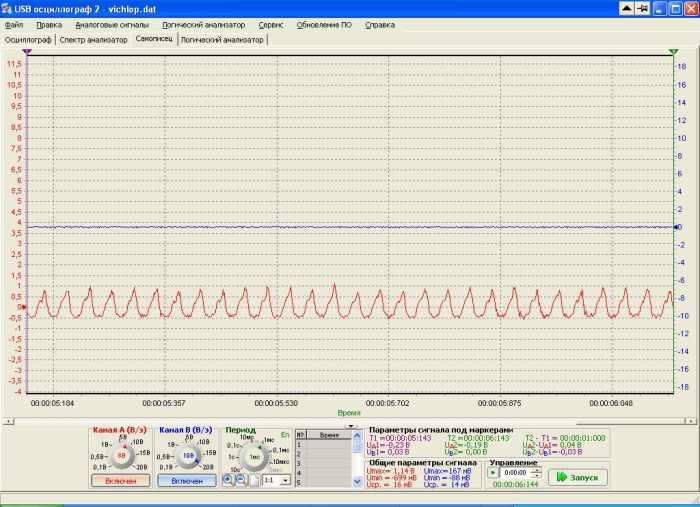The height and width of the screenshot is (507, 700).
Task: Open Обновление ПО menu
Action: pos(324,25)
